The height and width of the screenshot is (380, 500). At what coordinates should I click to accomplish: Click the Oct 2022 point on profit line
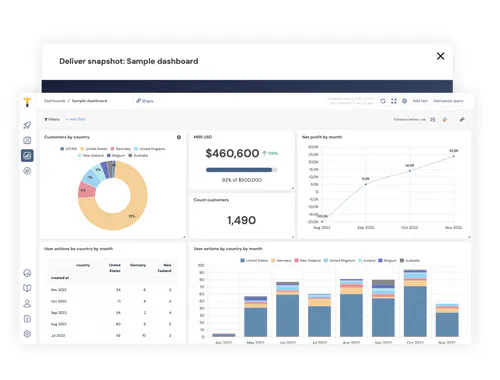click(410, 171)
